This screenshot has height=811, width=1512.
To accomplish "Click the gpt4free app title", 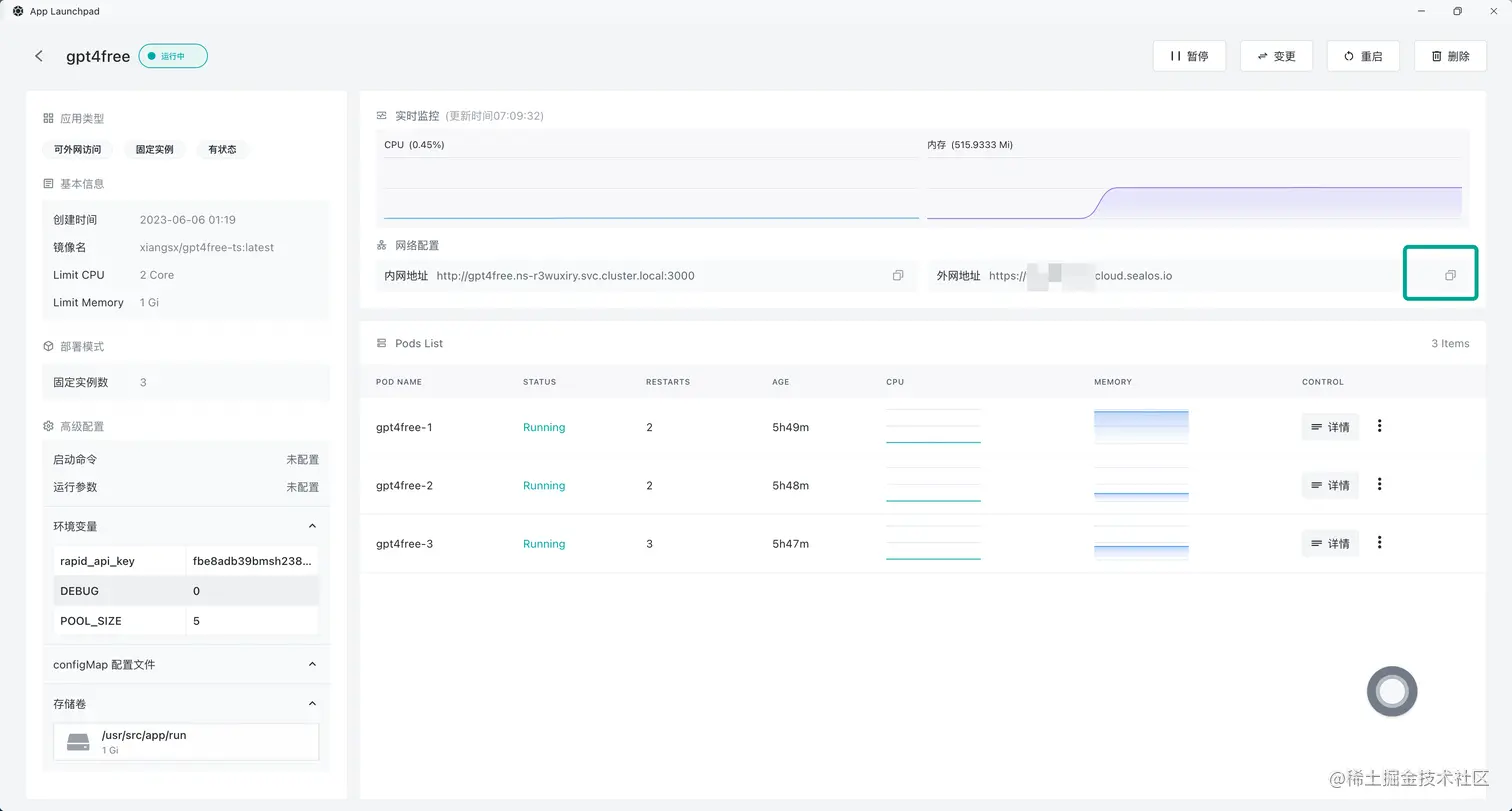I will (98, 57).
